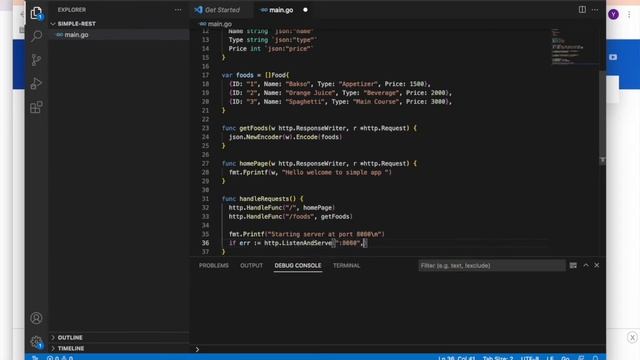This screenshot has width=640, height=360.
Task: Click the blue video icon in browser window
Action: (x=613, y=57)
